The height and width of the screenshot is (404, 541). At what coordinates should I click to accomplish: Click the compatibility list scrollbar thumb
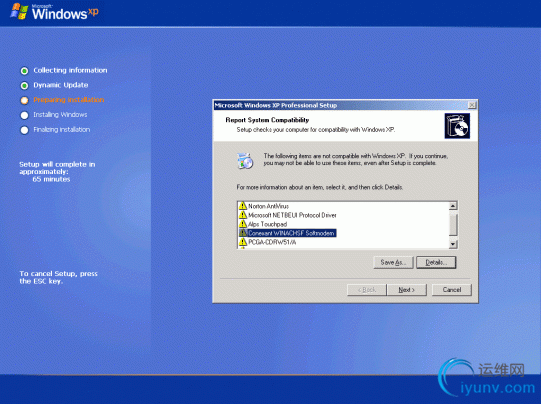tap(453, 224)
